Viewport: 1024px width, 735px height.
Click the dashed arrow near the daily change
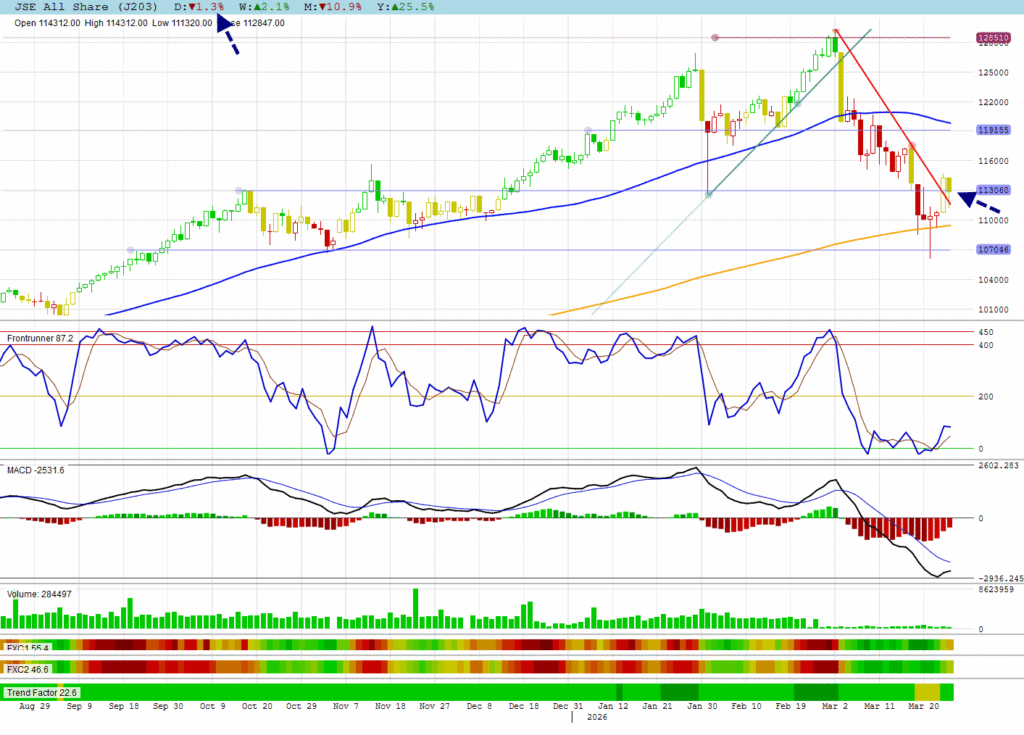[x=228, y=38]
